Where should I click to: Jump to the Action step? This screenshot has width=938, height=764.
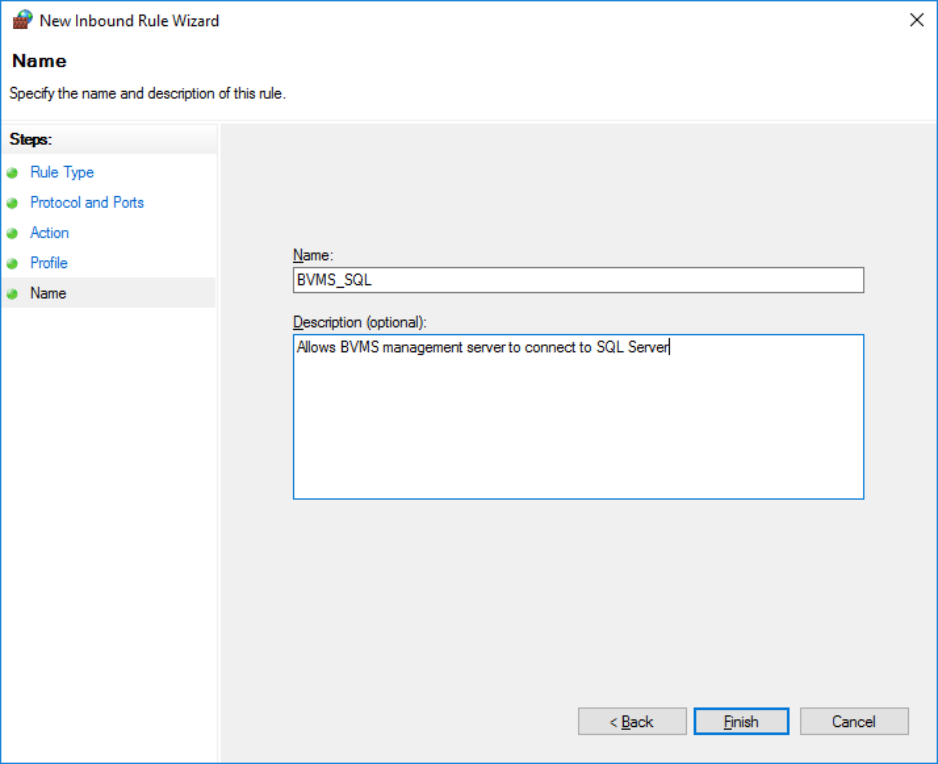50,232
